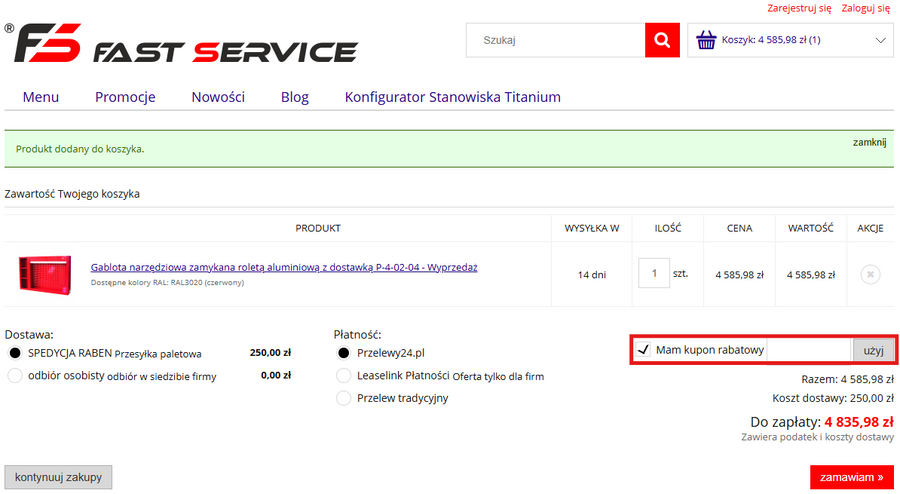Open the Menu navigation item
900x494 pixels.
41,97
